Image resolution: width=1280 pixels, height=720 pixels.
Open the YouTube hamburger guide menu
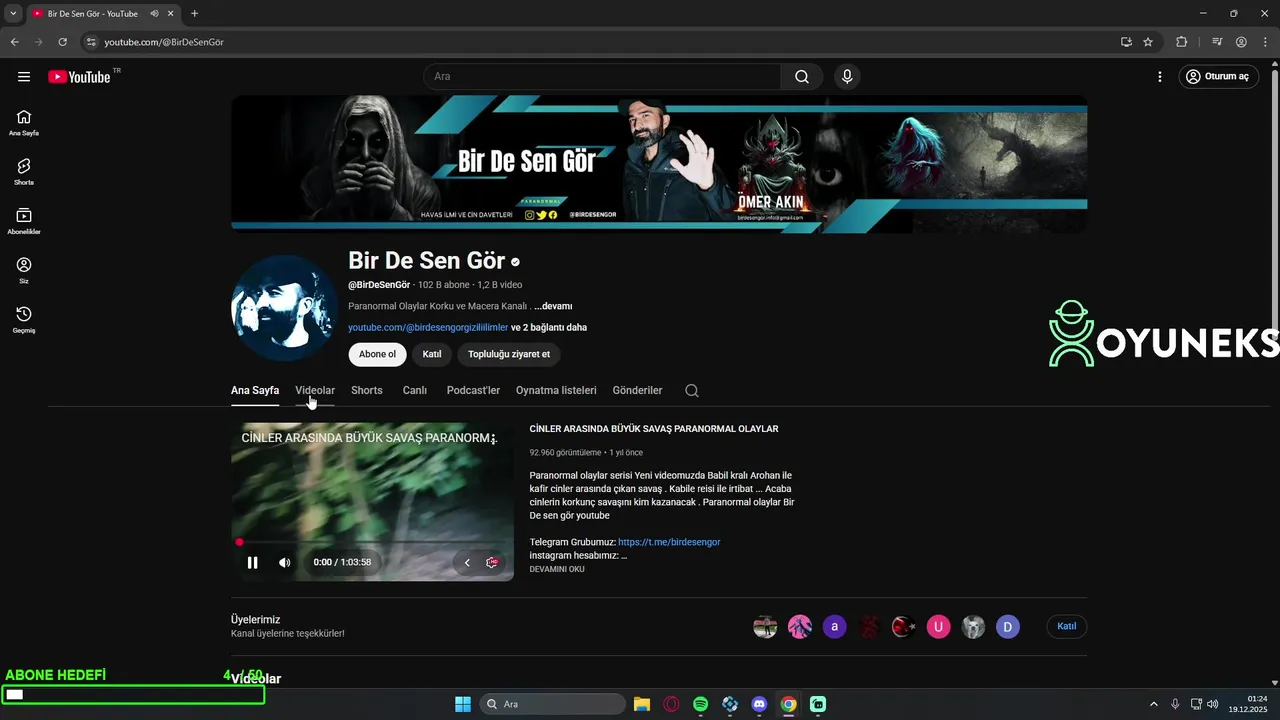[x=24, y=77]
